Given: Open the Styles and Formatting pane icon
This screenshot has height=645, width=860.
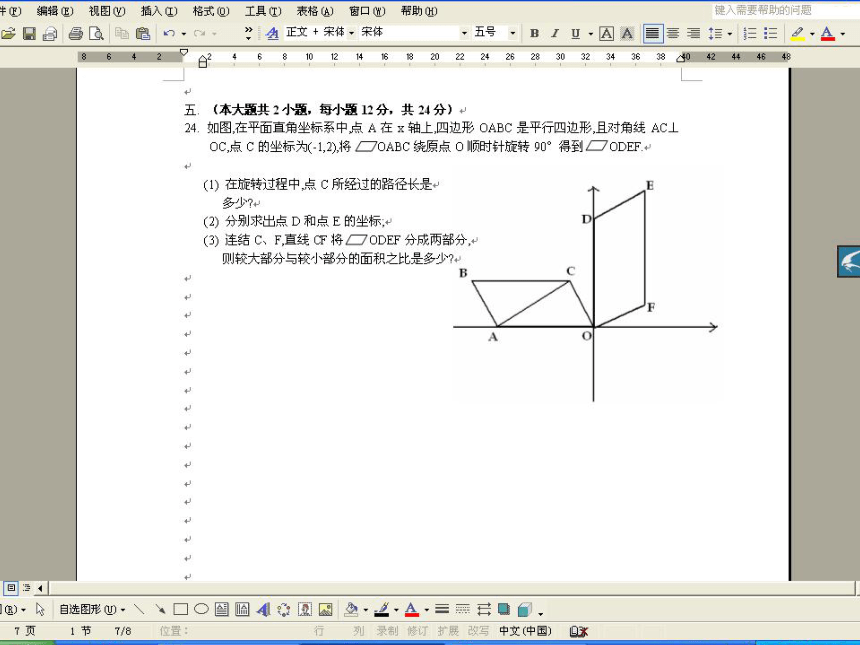Looking at the screenshot, I should coord(272,33).
